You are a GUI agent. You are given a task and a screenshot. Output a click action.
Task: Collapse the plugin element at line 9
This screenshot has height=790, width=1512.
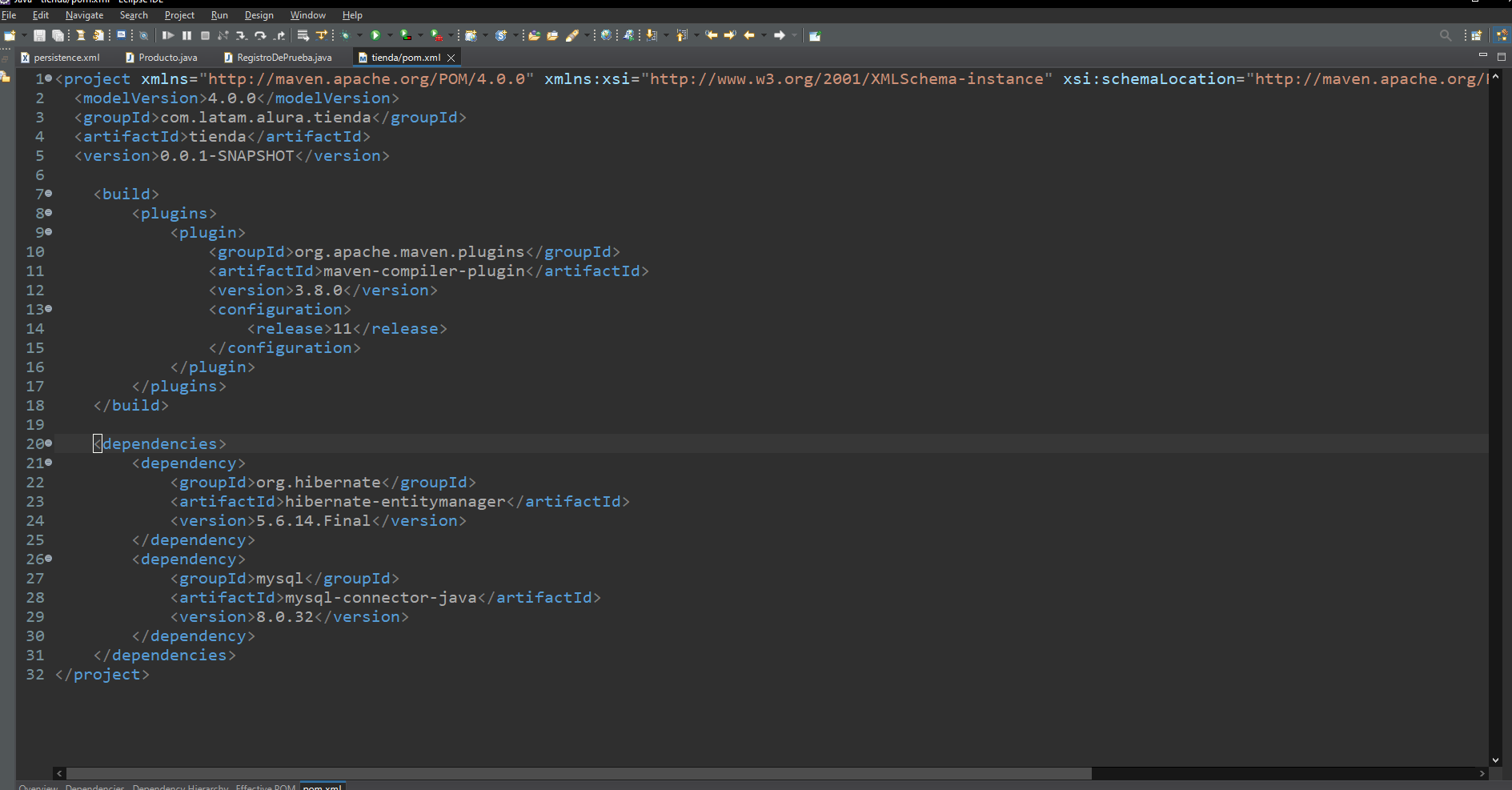[49, 231]
